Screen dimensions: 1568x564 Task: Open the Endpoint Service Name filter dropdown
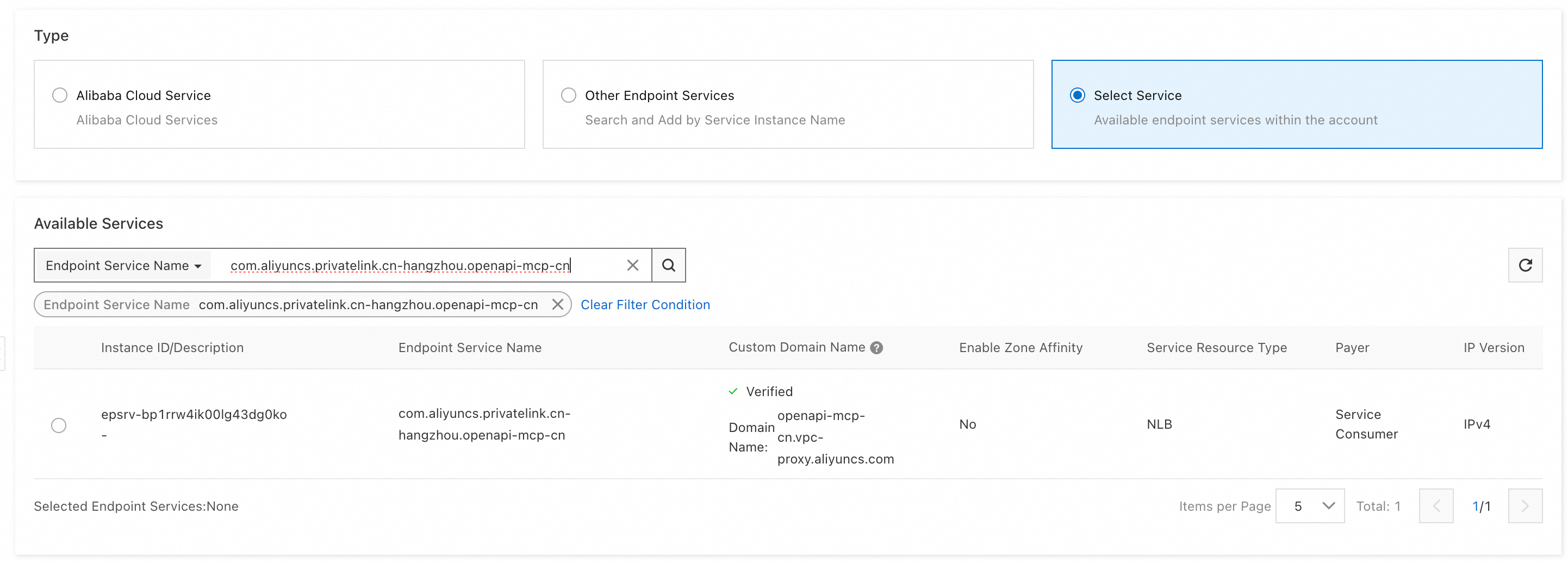pos(123,265)
